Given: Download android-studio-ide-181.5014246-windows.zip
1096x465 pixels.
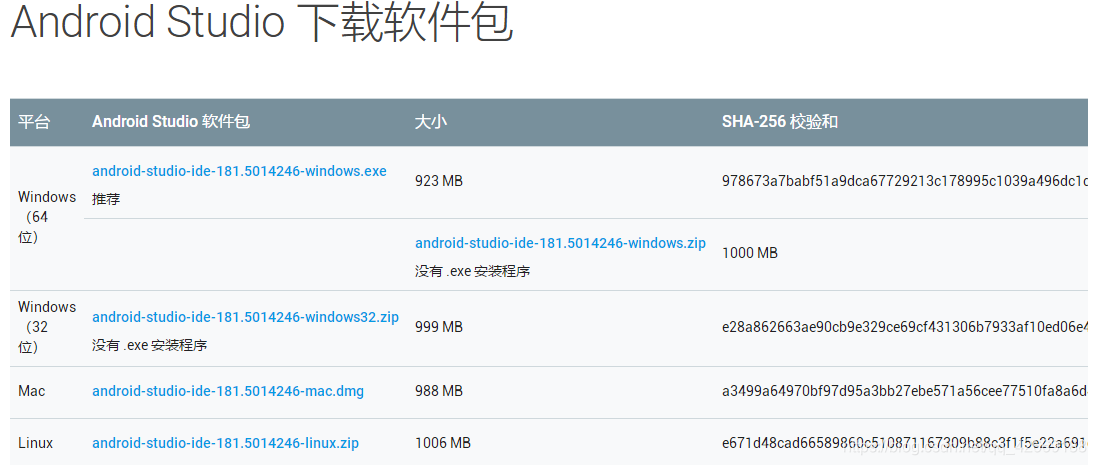Looking at the screenshot, I should (561, 243).
